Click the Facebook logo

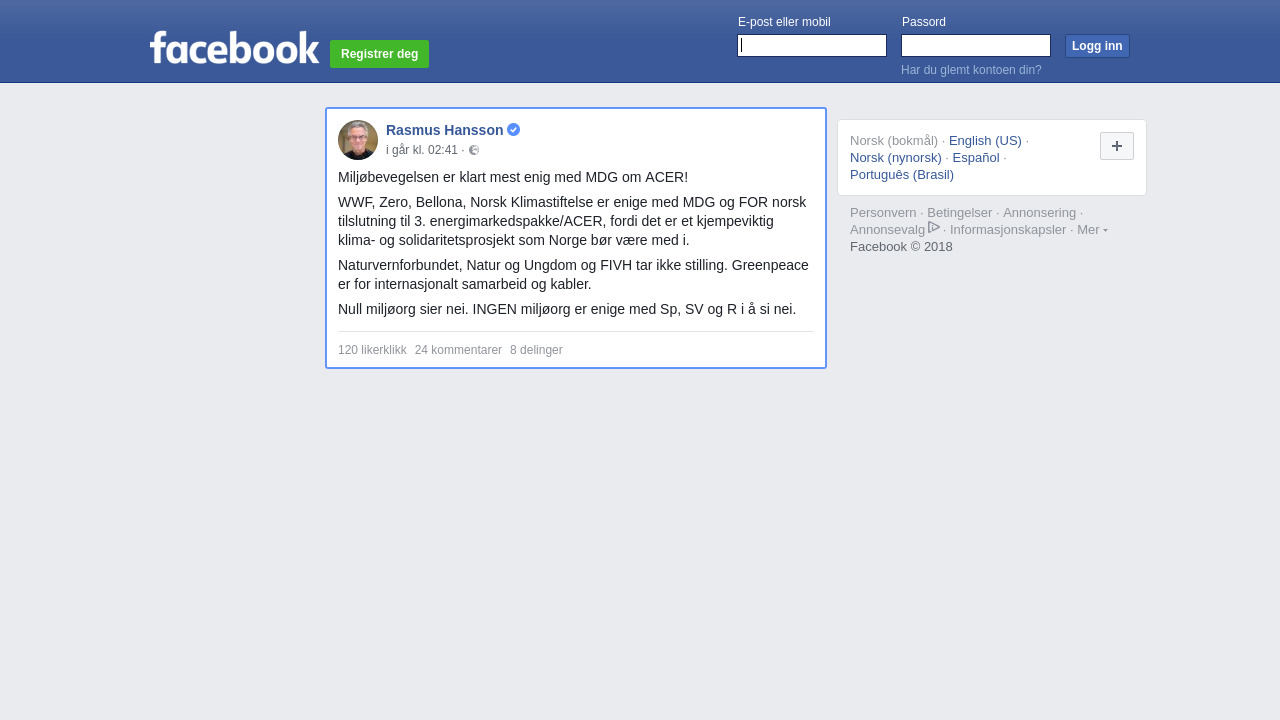(235, 48)
